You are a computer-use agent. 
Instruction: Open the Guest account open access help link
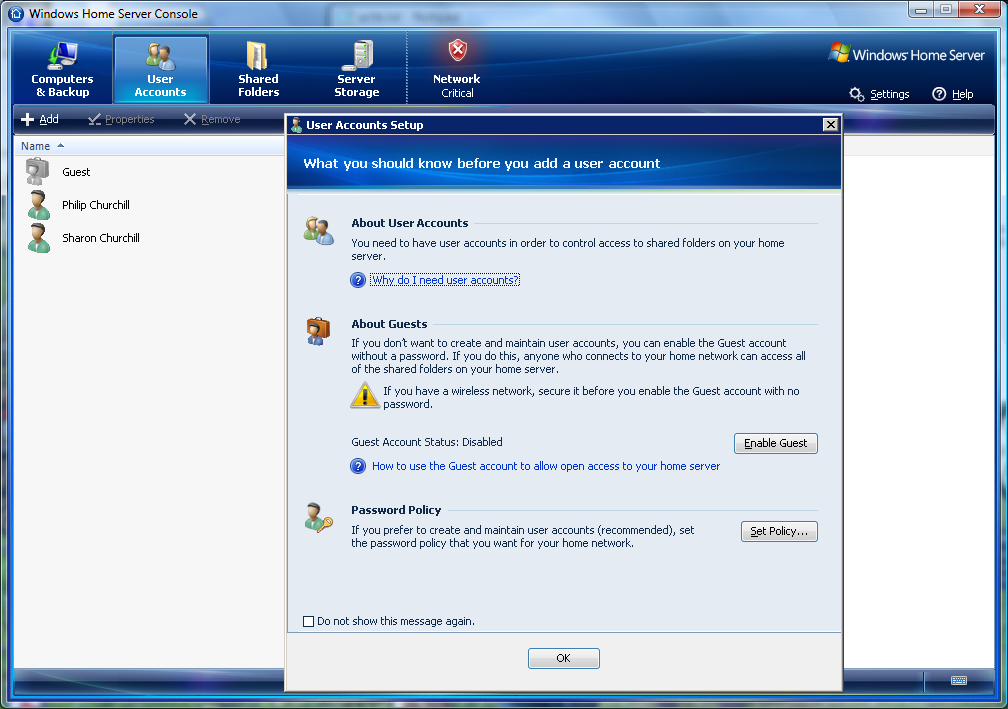point(546,466)
